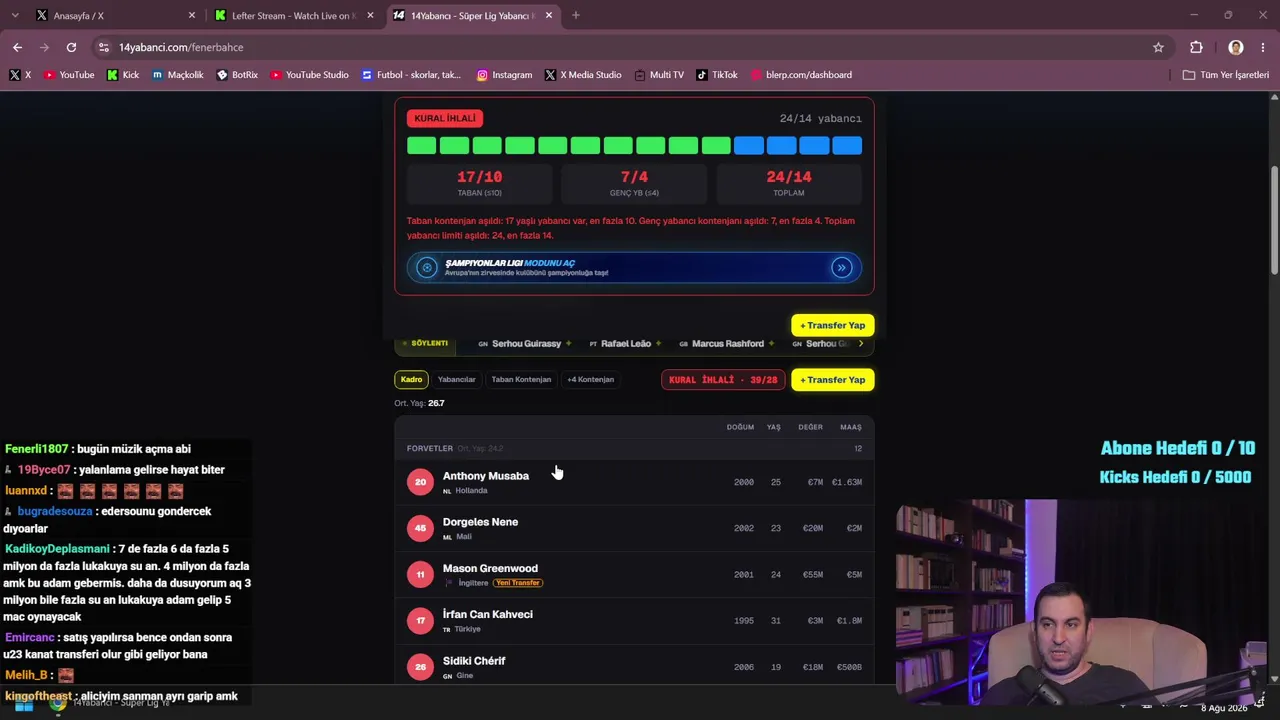Click the last blue foreign-slot square
The height and width of the screenshot is (720, 1280).
[x=847, y=146]
